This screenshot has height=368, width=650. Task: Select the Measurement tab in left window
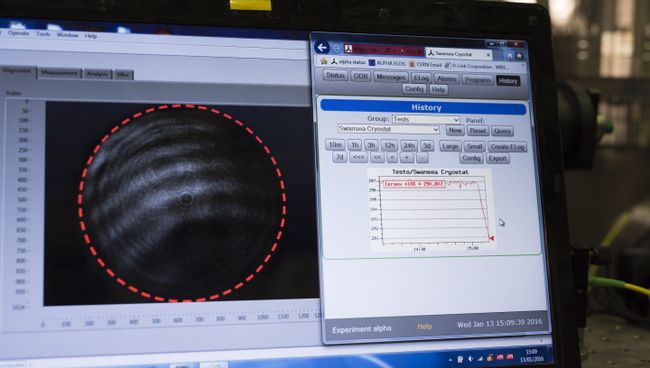[x=59, y=73]
